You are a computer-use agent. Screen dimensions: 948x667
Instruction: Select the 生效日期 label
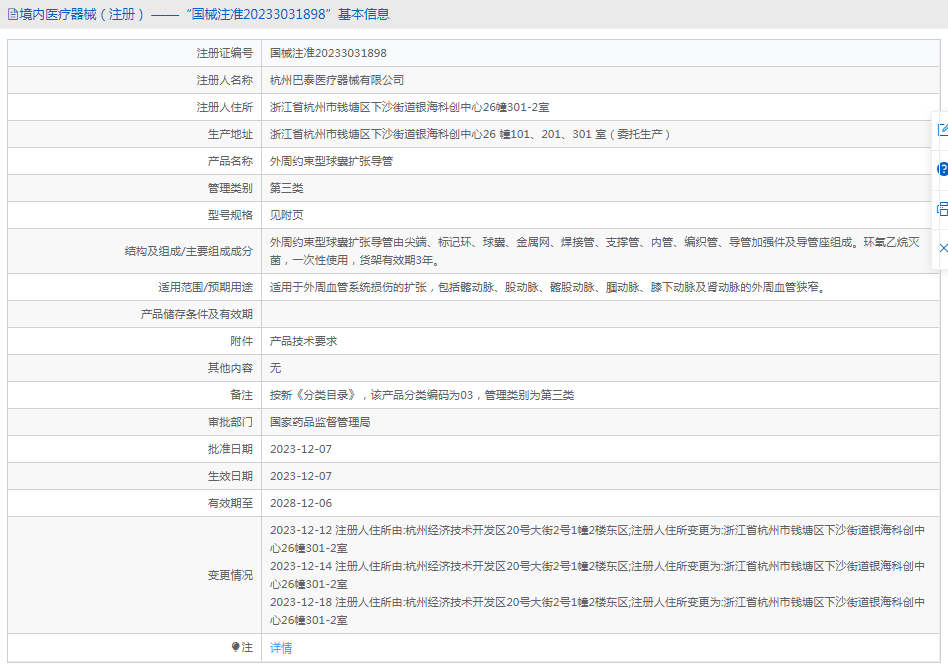click(230, 477)
